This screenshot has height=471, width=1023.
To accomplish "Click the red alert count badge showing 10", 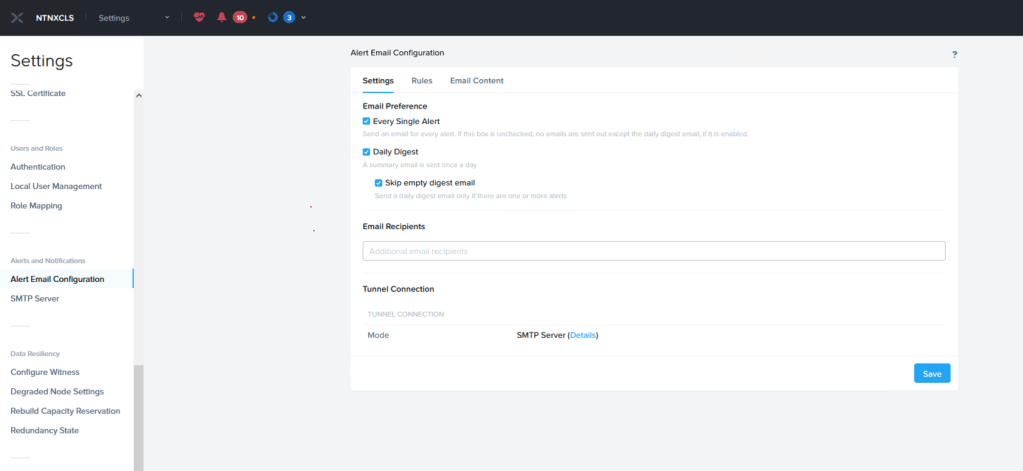I will (240, 17).
